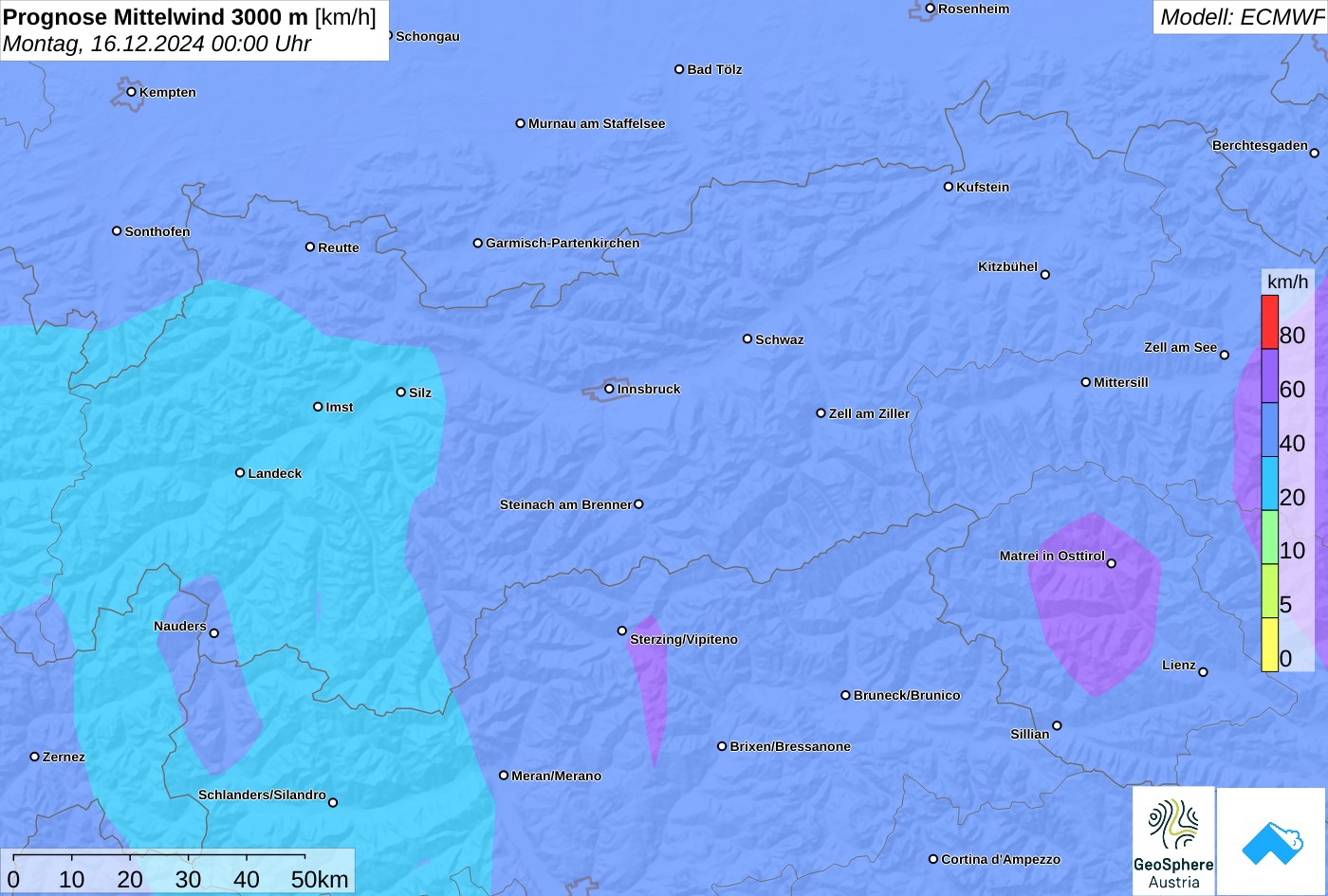Click the purple 60 km/h legend swatch
1328x896 pixels.
tap(1269, 376)
